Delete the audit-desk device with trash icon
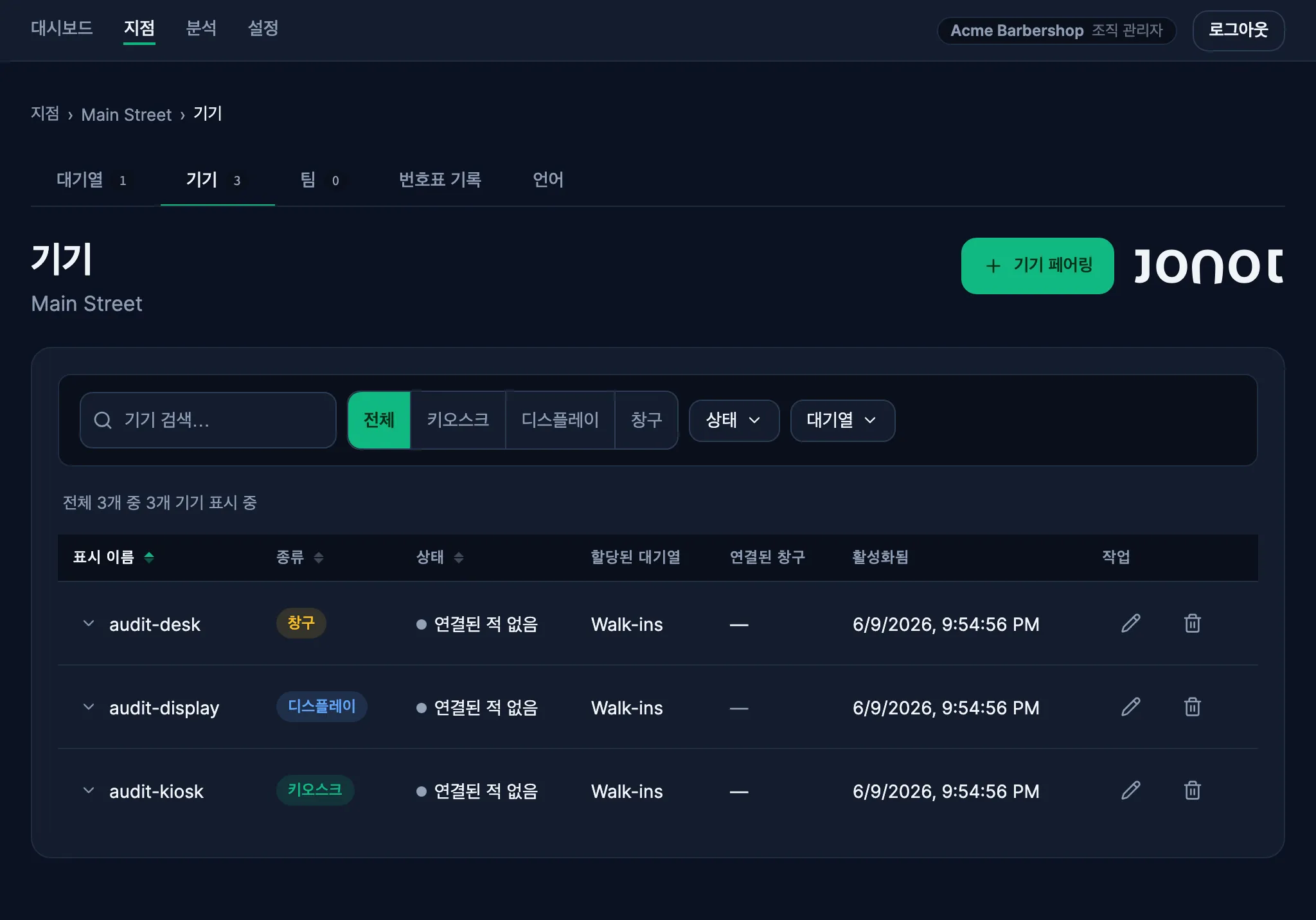The height and width of the screenshot is (920, 1316). 1193,623
